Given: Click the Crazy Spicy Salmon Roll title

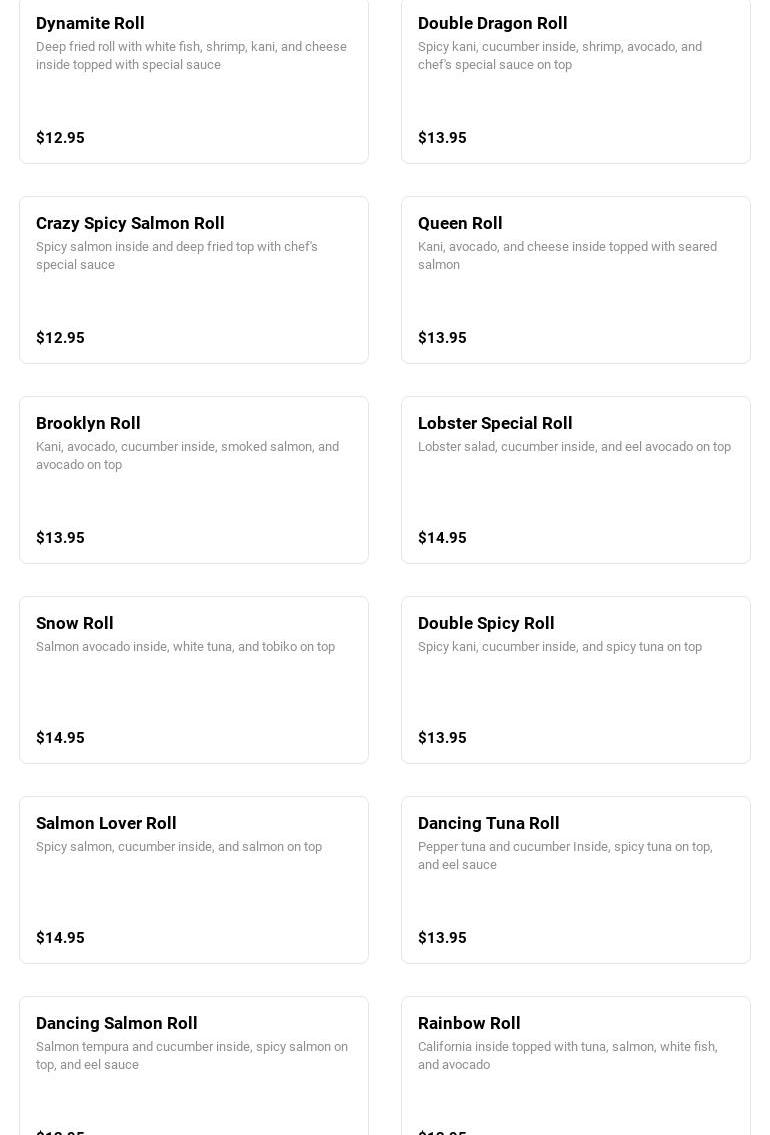Looking at the screenshot, I should [130, 223].
